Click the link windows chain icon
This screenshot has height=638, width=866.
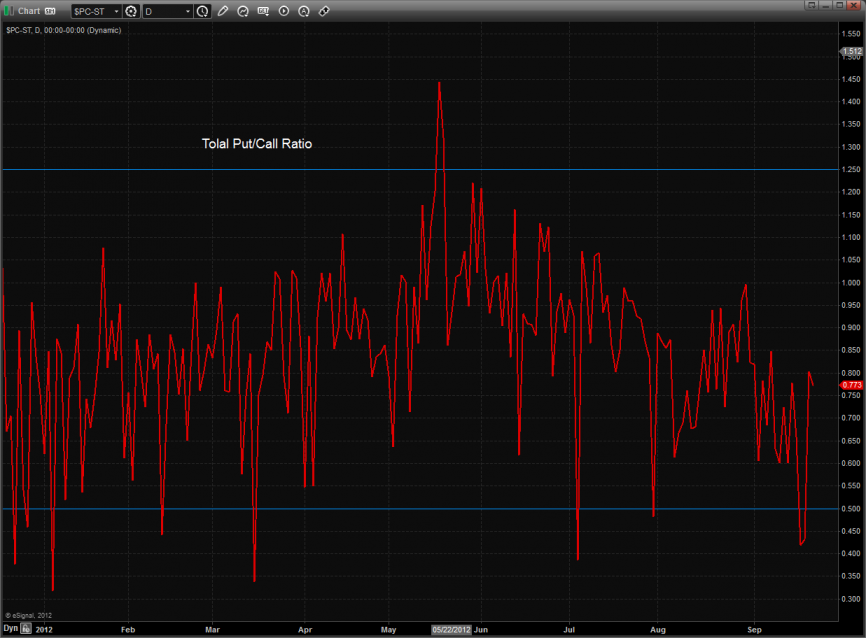(324, 11)
